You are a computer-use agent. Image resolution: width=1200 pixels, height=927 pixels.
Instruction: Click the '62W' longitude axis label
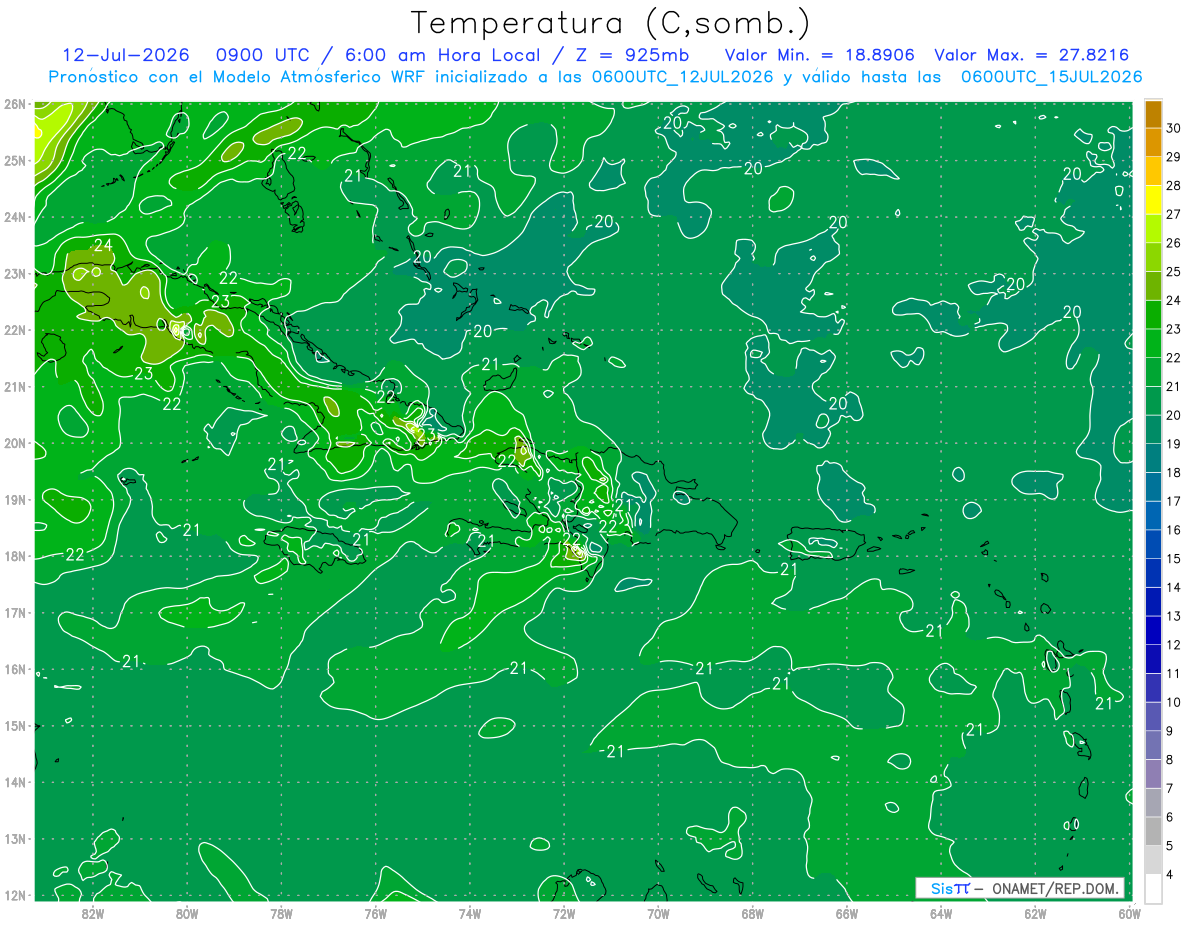point(1035,914)
